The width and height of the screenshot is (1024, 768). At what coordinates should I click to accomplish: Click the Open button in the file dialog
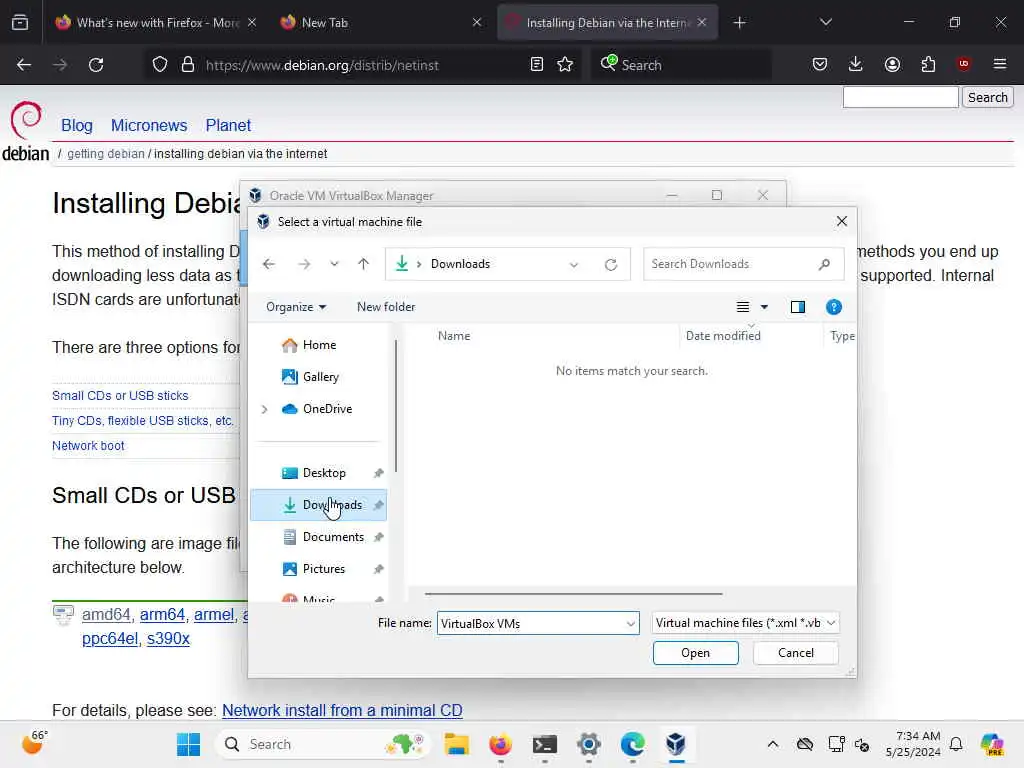point(696,653)
